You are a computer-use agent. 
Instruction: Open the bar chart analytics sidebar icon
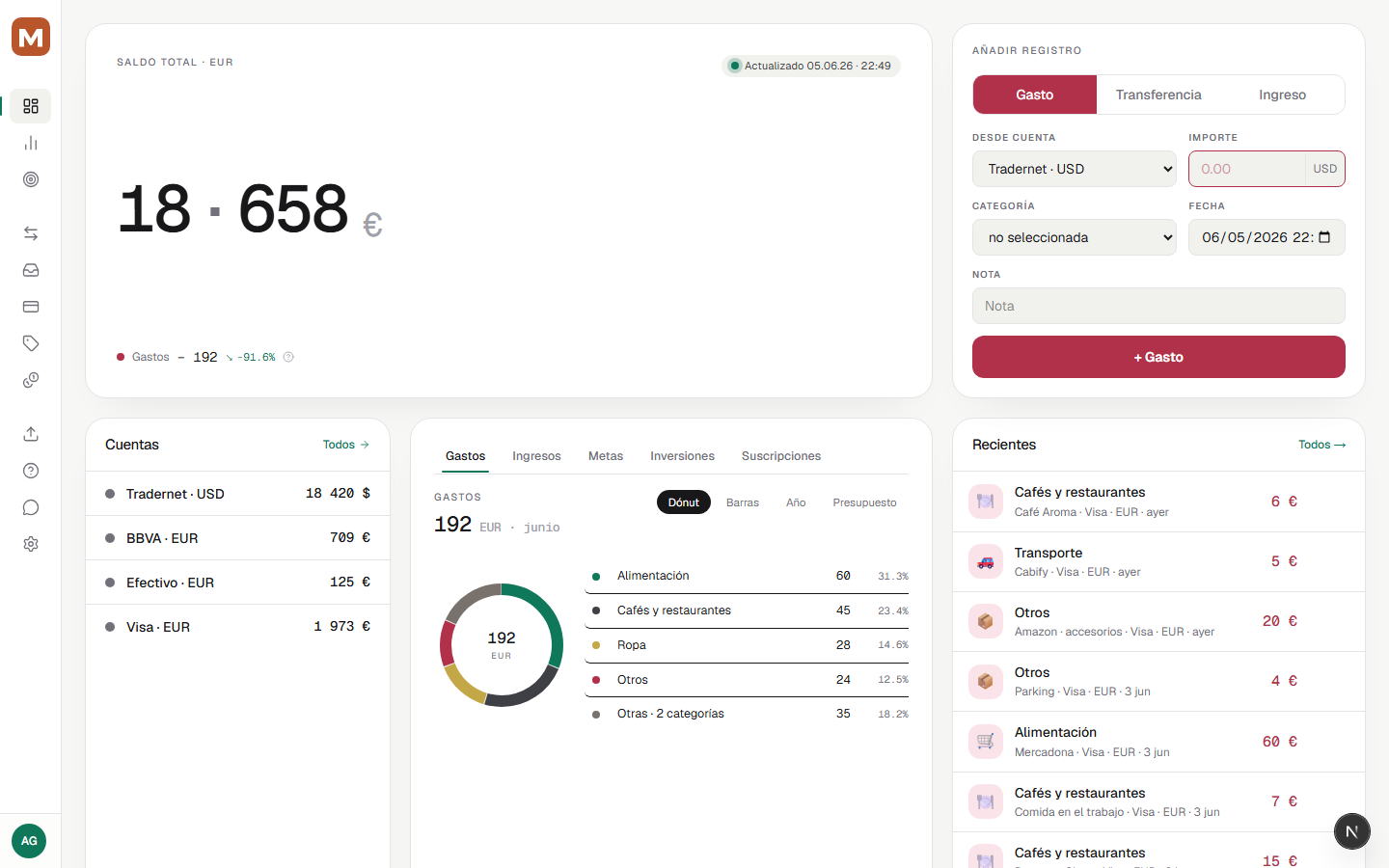(31, 143)
